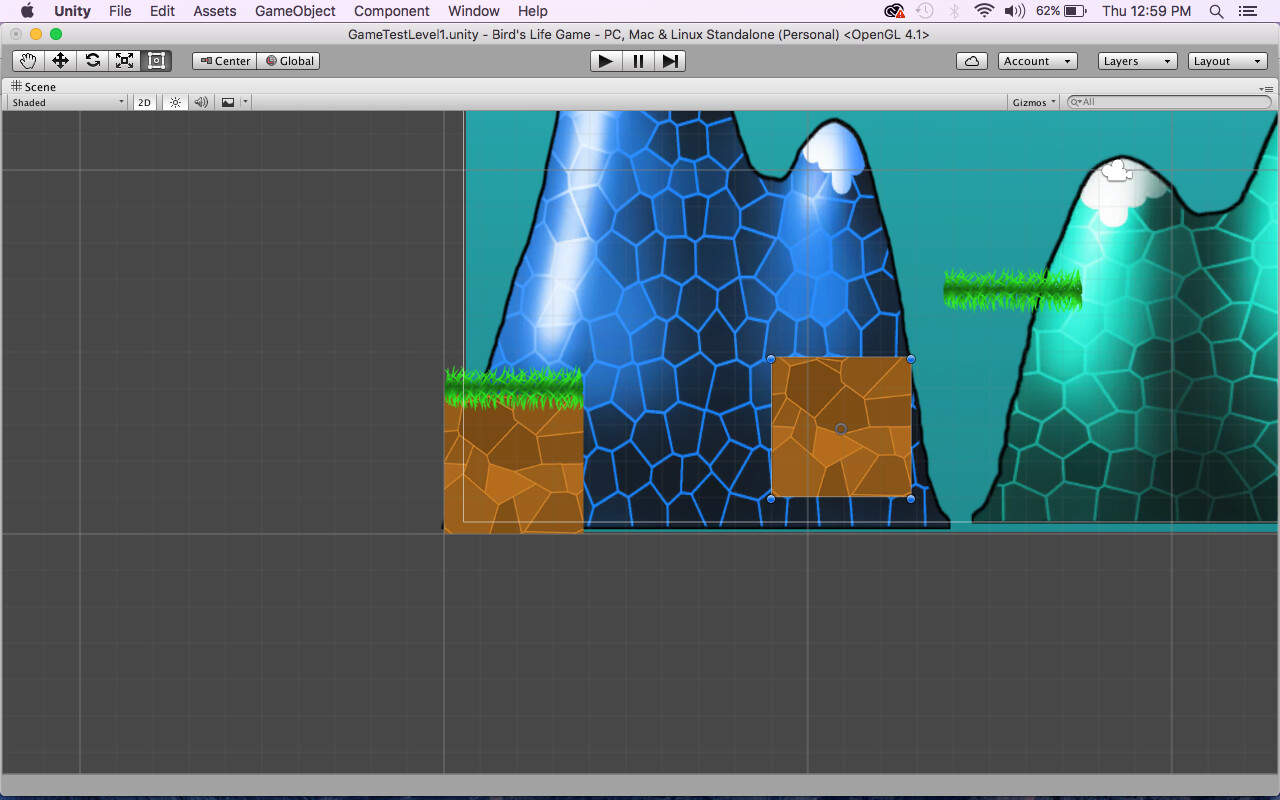The width and height of the screenshot is (1280, 800).
Task: Select the Hand tool
Action: tap(27, 60)
